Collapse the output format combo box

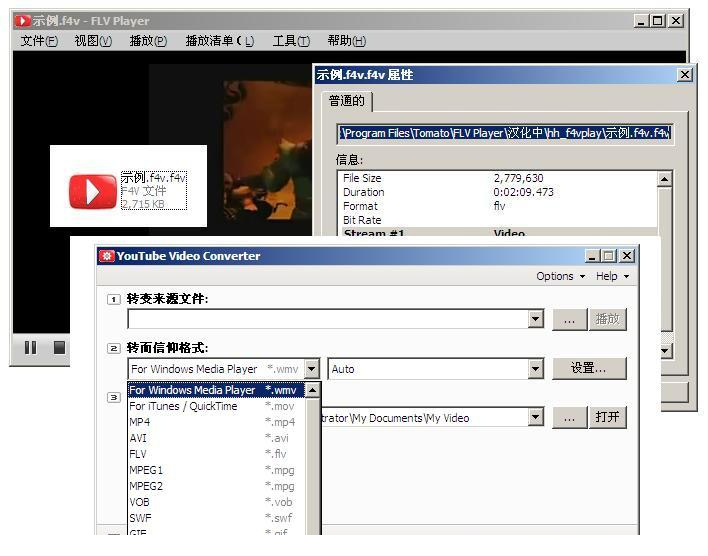[x=312, y=369]
